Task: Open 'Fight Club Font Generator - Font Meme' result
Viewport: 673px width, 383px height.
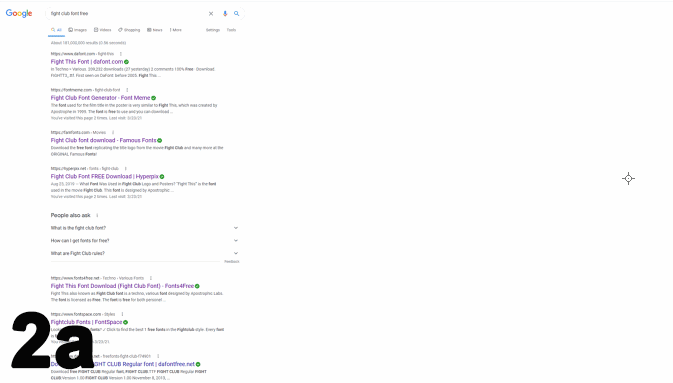Action: coord(100,98)
